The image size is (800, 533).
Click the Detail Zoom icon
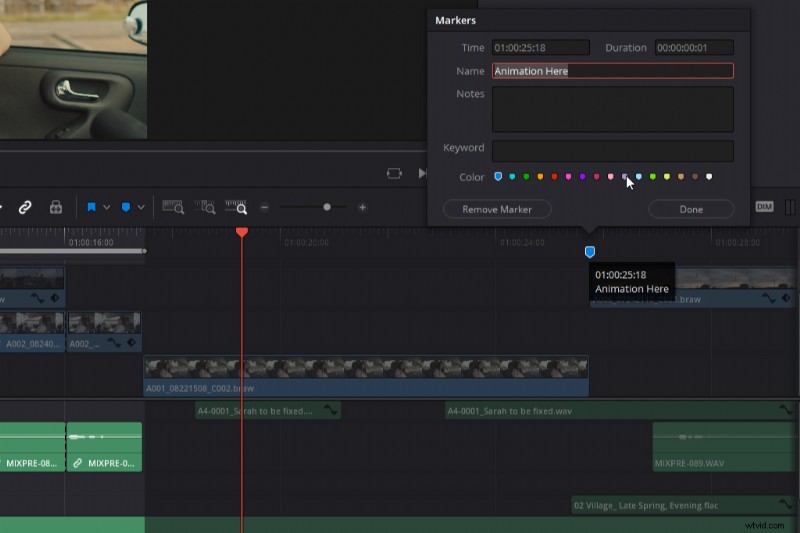point(205,207)
